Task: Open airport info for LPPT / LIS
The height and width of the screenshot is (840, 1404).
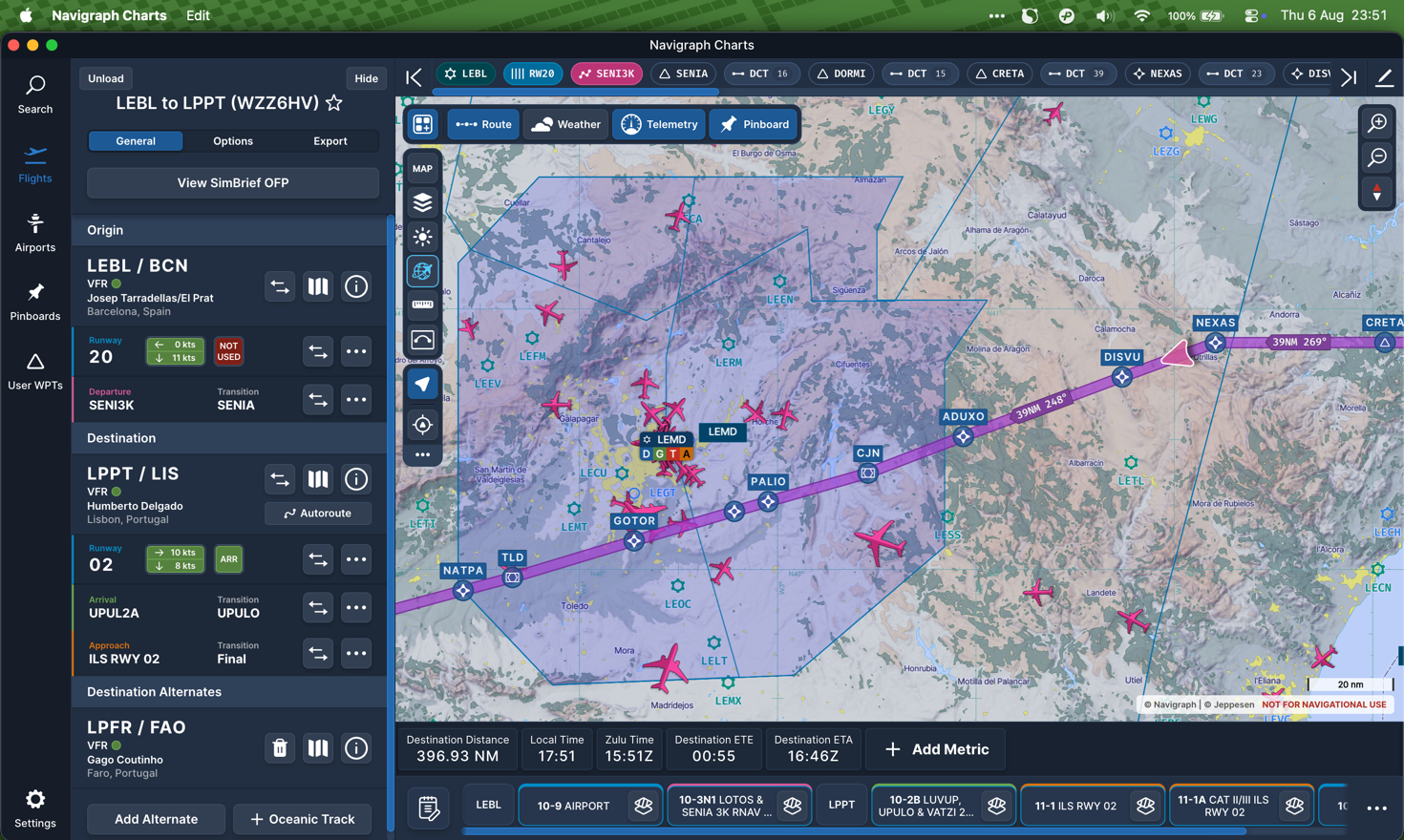Action: 356,479
